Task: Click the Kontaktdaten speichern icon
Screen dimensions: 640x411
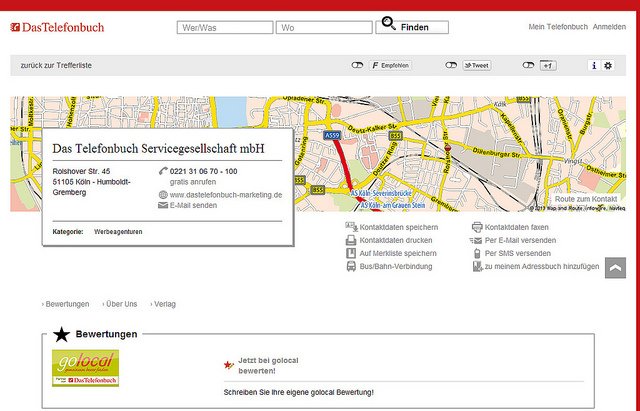Action: click(351, 227)
